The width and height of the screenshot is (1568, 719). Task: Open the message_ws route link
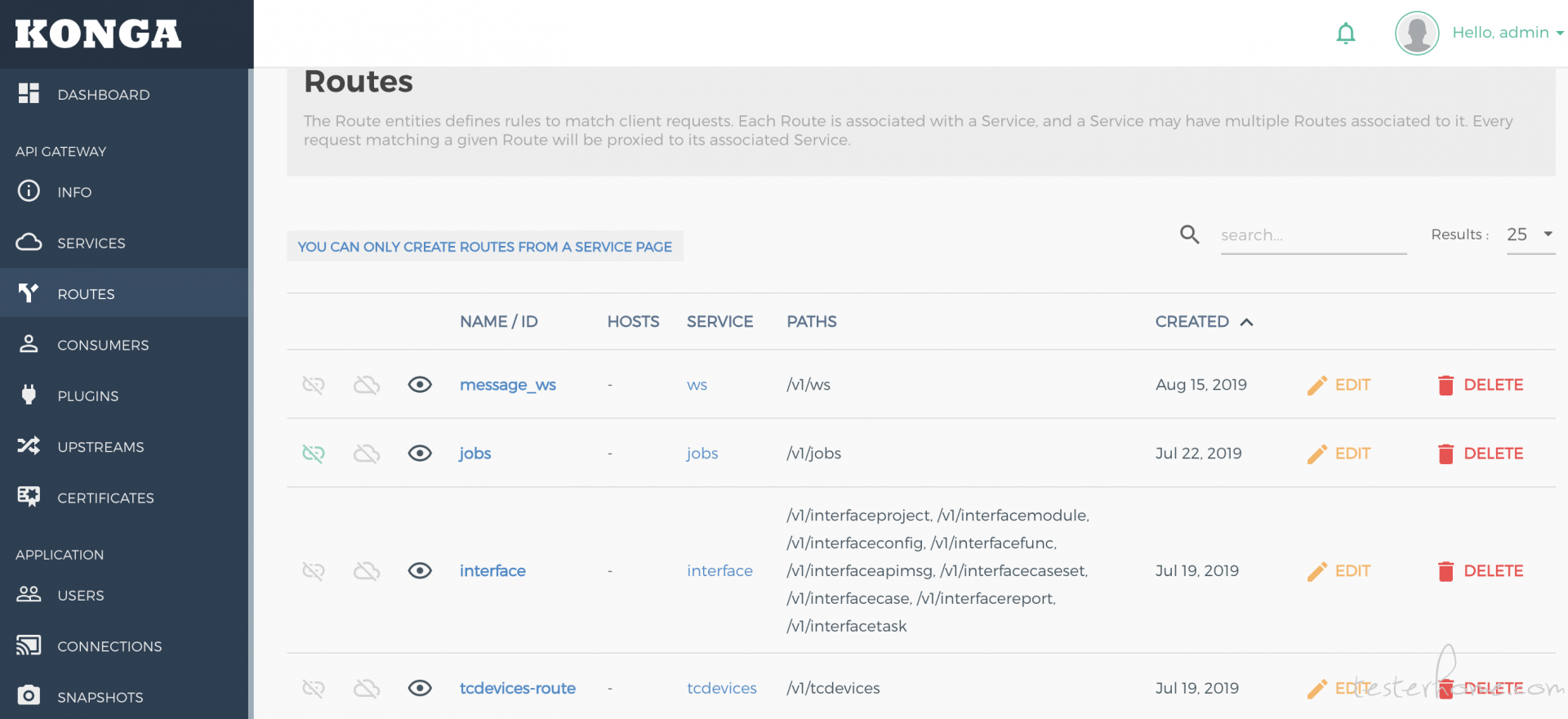pyautogui.click(x=507, y=385)
